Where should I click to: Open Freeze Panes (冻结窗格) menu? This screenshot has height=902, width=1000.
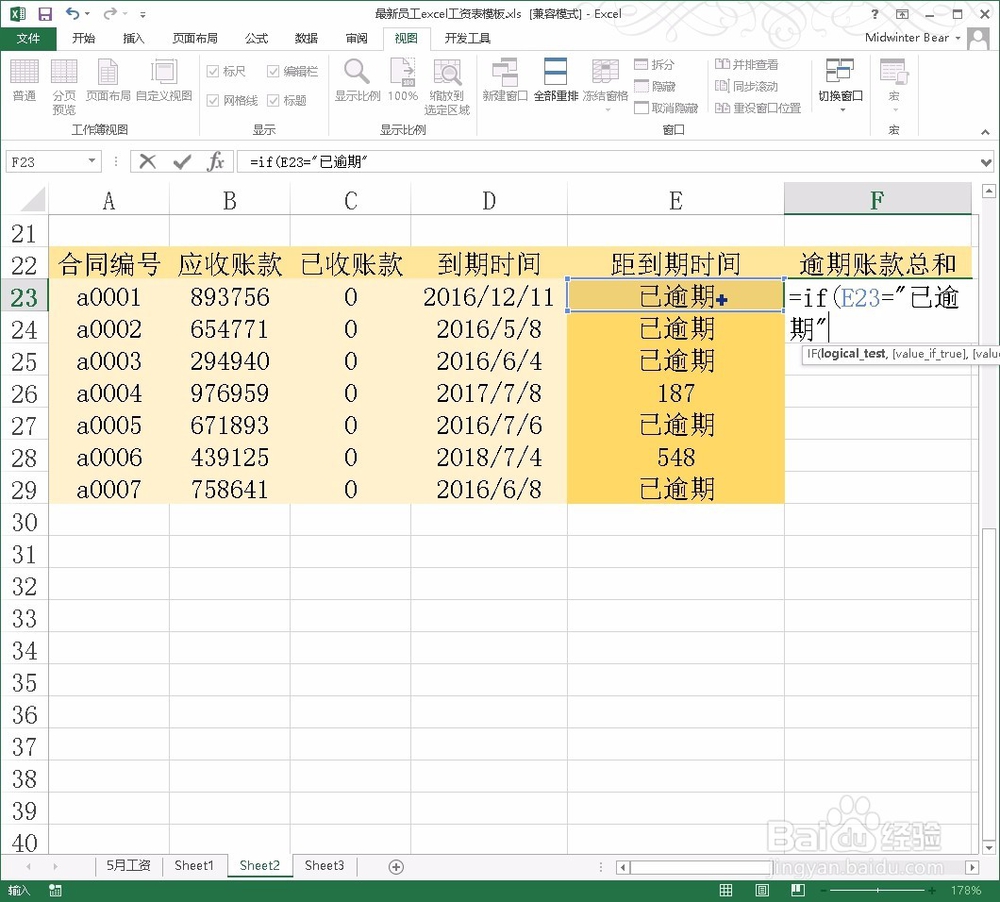605,85
